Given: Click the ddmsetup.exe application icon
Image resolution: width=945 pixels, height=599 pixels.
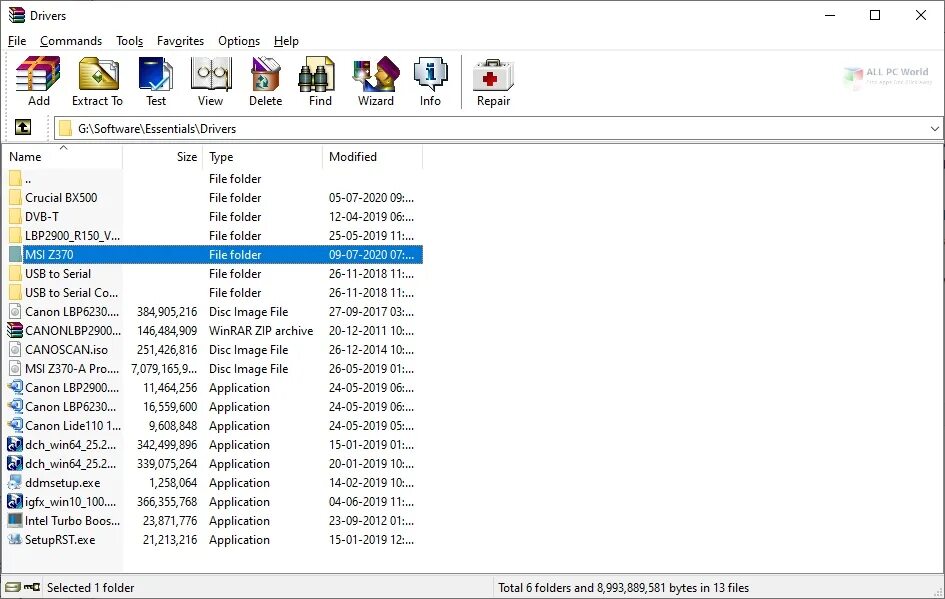Looking at the screenshot, I should (x=15, y=483).
